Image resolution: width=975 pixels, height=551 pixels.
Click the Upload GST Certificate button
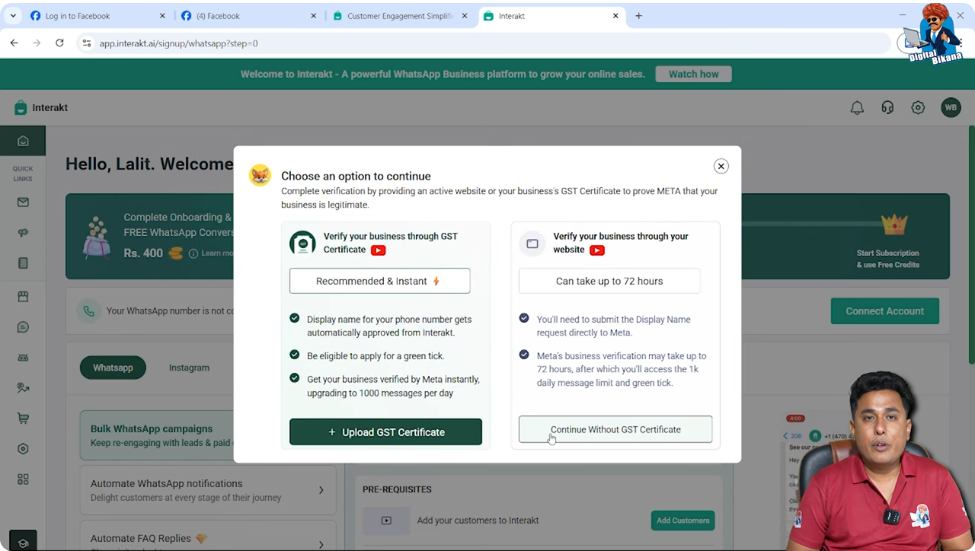386,432
